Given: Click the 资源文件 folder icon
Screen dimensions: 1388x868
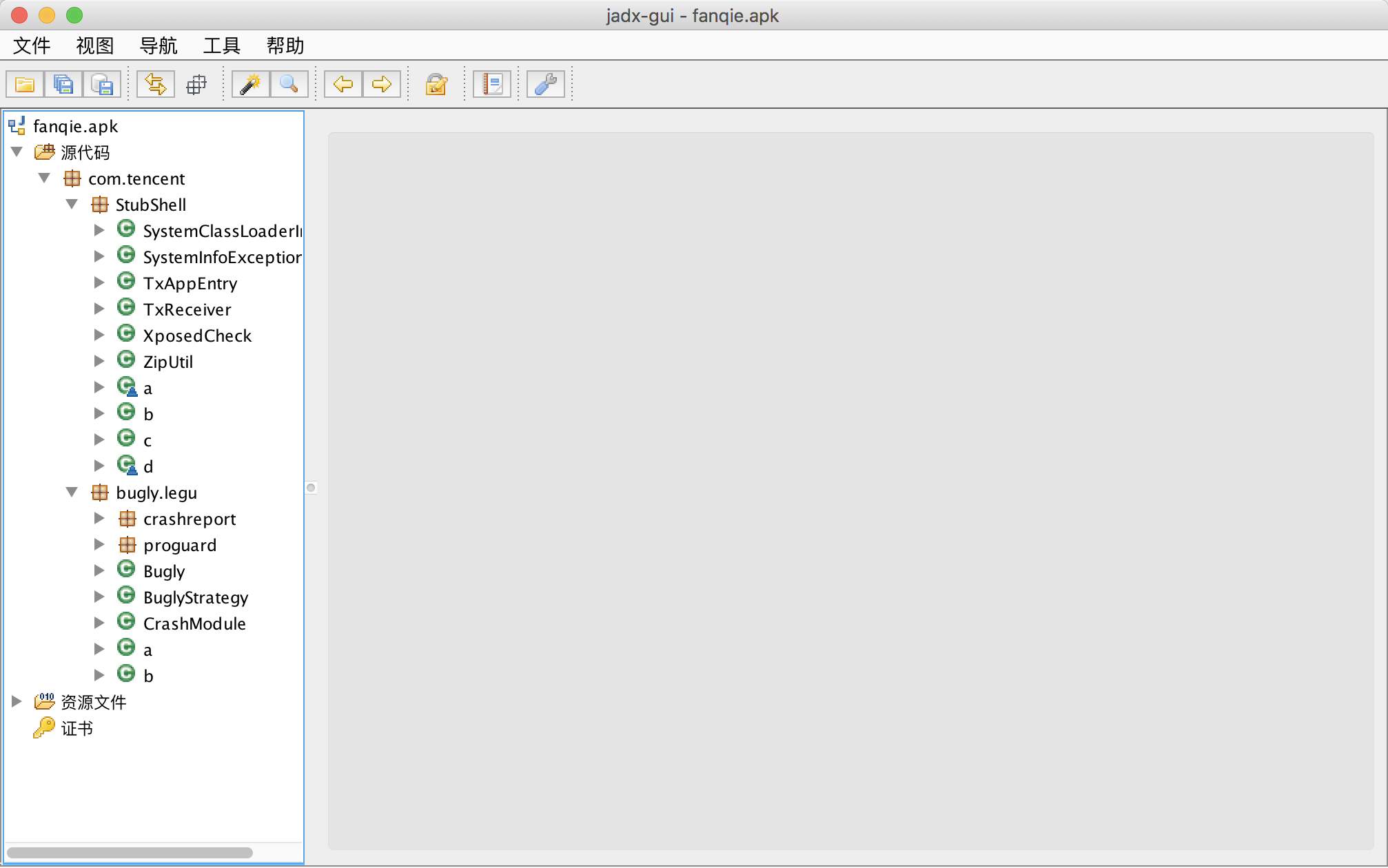Looking at the screenshot, I should [x=45, y=701].
